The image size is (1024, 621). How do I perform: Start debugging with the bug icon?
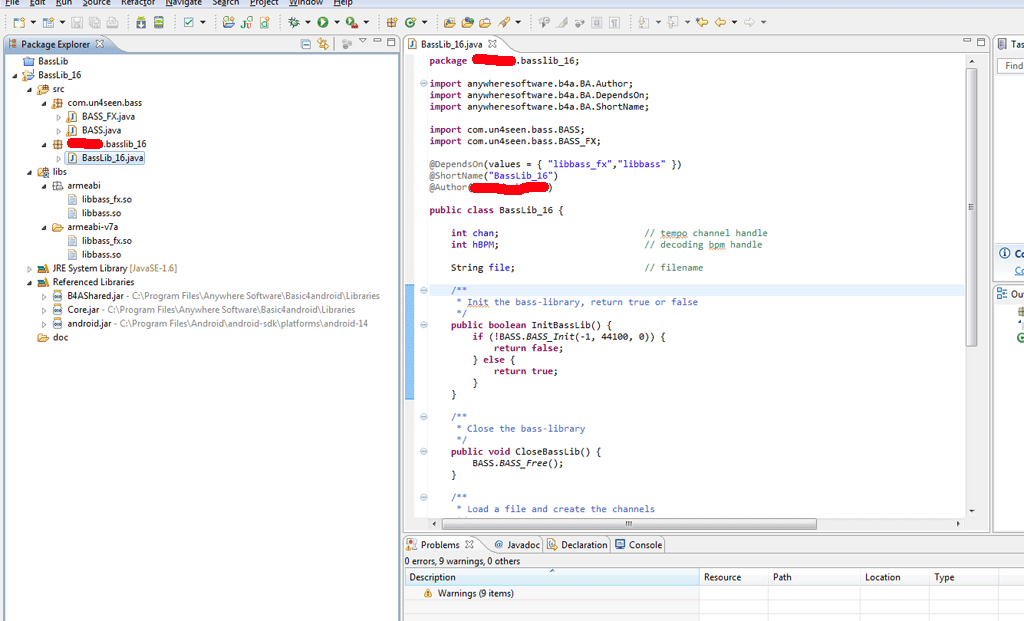pos(294,23)
